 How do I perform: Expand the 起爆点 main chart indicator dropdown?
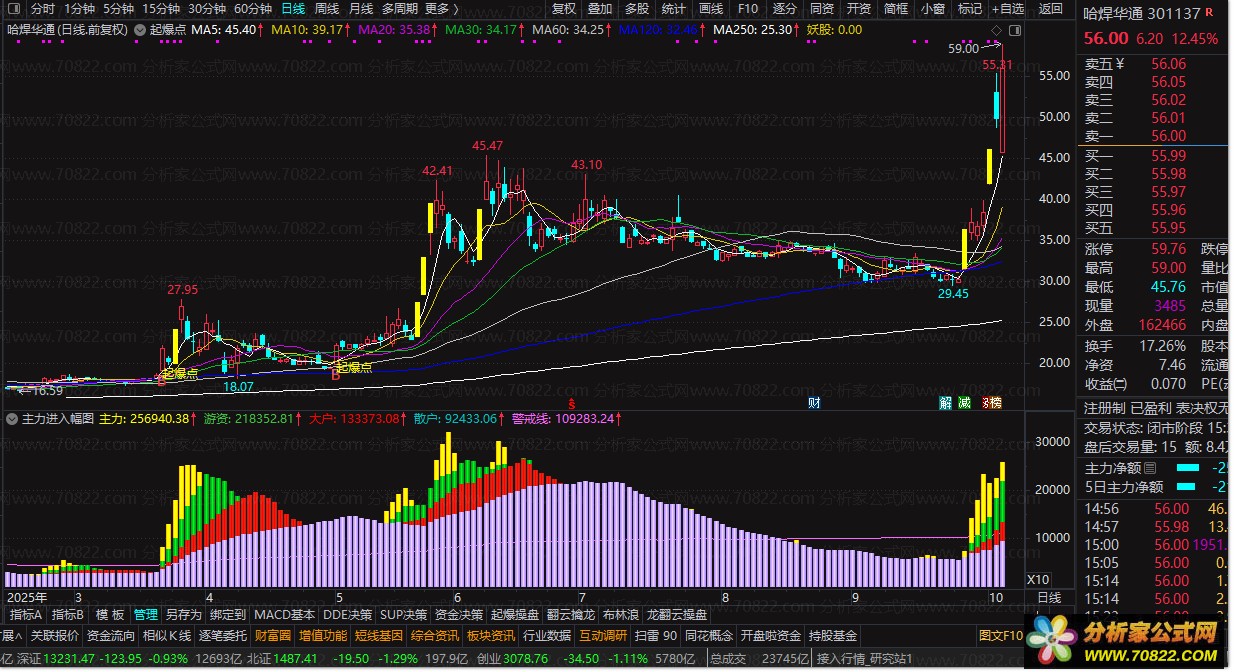pos(139,30)
